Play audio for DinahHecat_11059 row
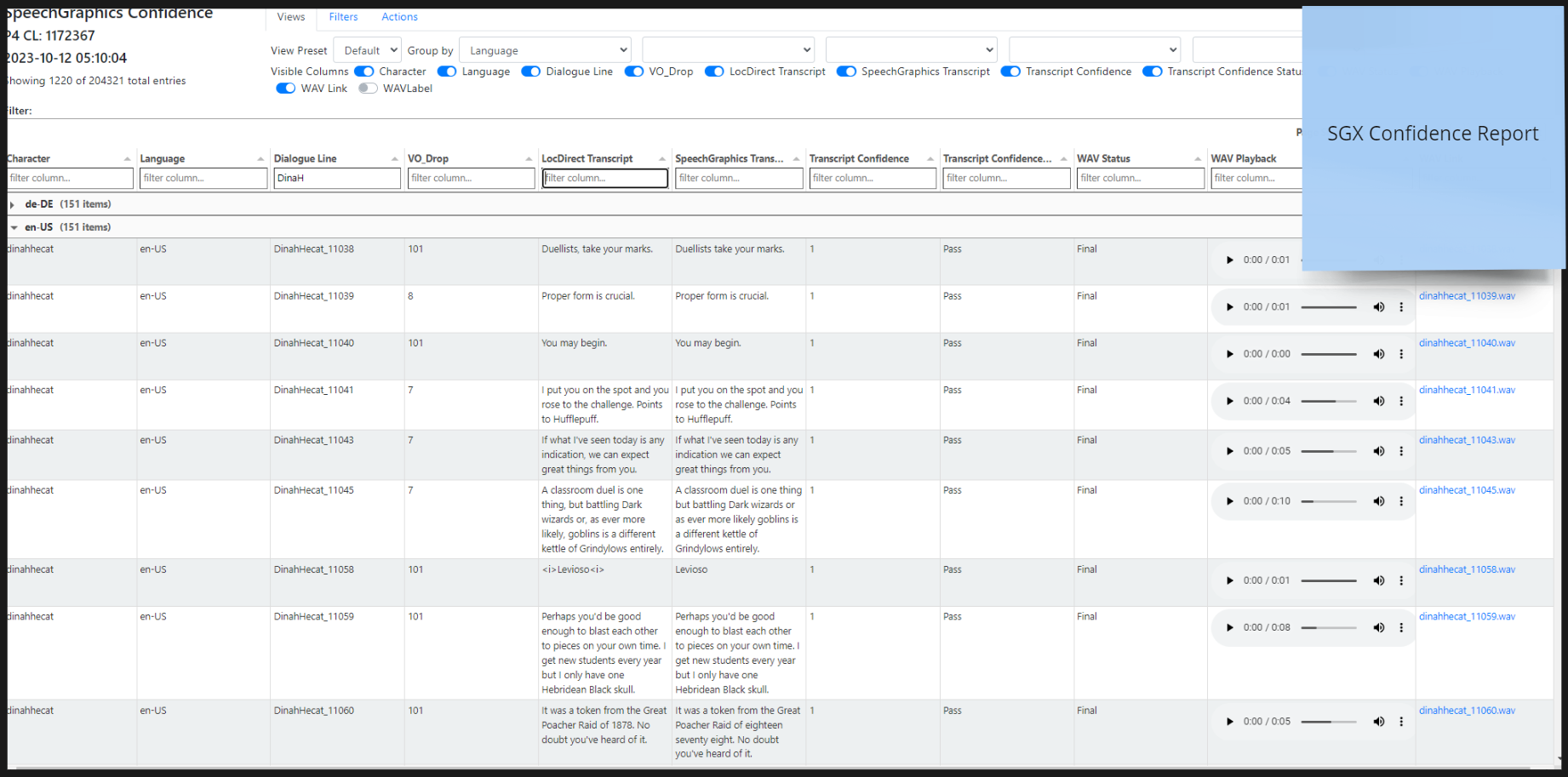 pyautogui.click(x=1229, y=627)
